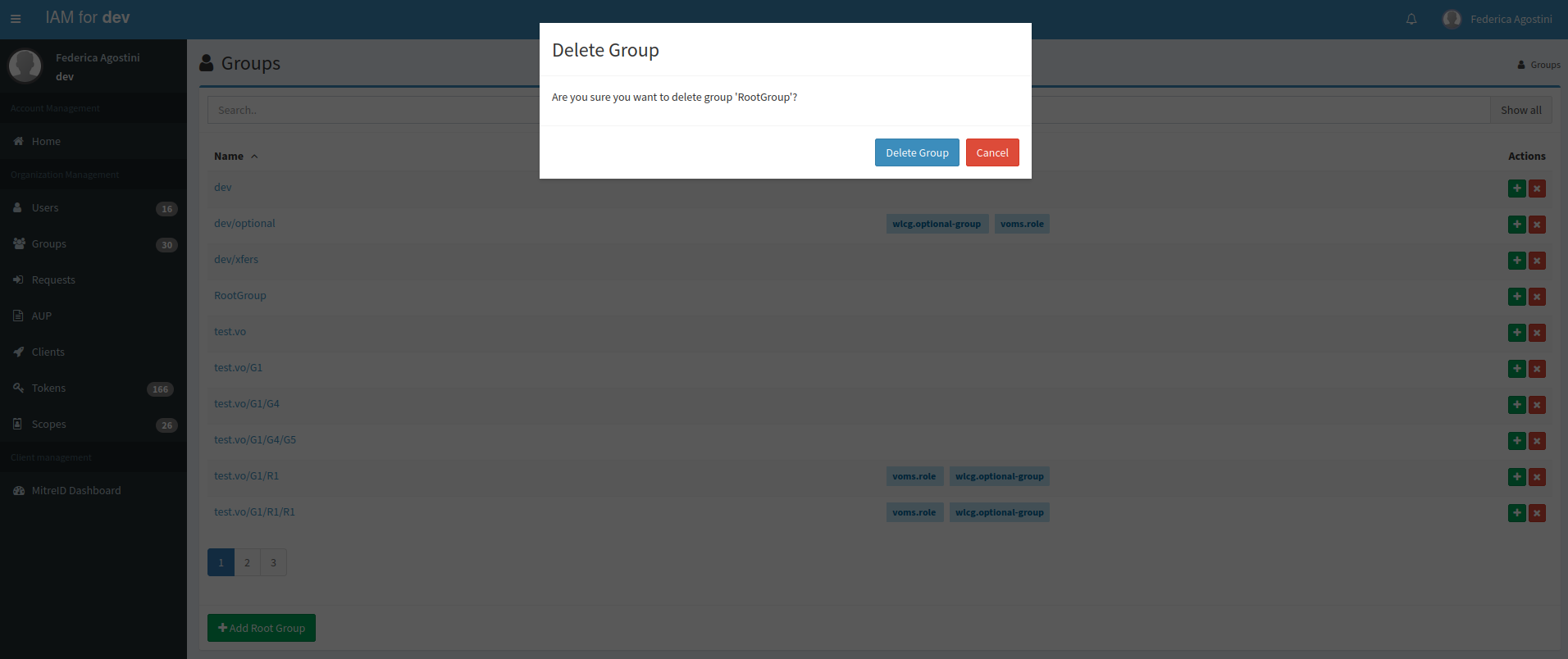Delete icon for test.vo/G1/G4 group
This screenshot has width=1568, height=659.
[x=1538, y=405]
